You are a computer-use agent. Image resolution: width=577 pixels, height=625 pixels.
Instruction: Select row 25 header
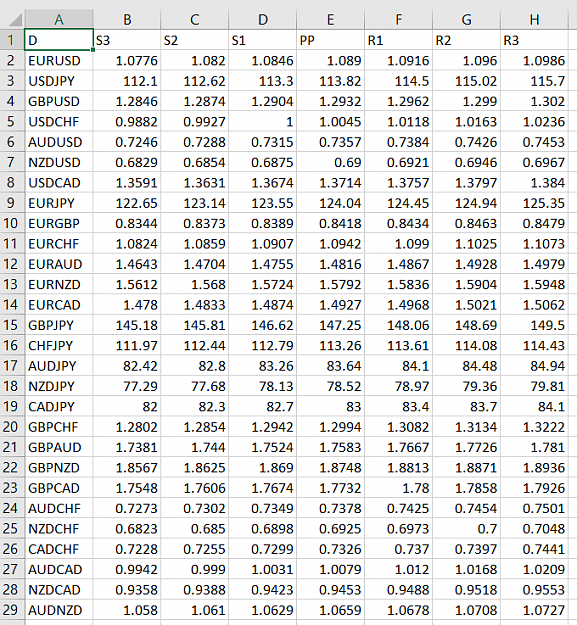(x=12, y=528)
